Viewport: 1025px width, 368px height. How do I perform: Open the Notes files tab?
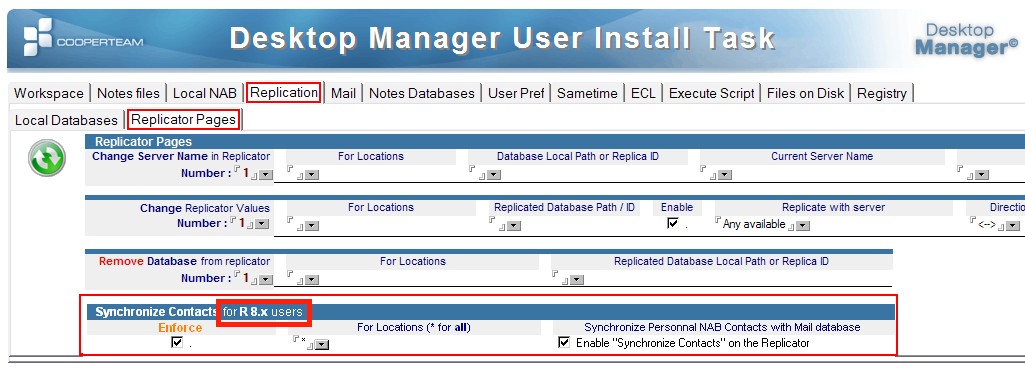[128, 93]
